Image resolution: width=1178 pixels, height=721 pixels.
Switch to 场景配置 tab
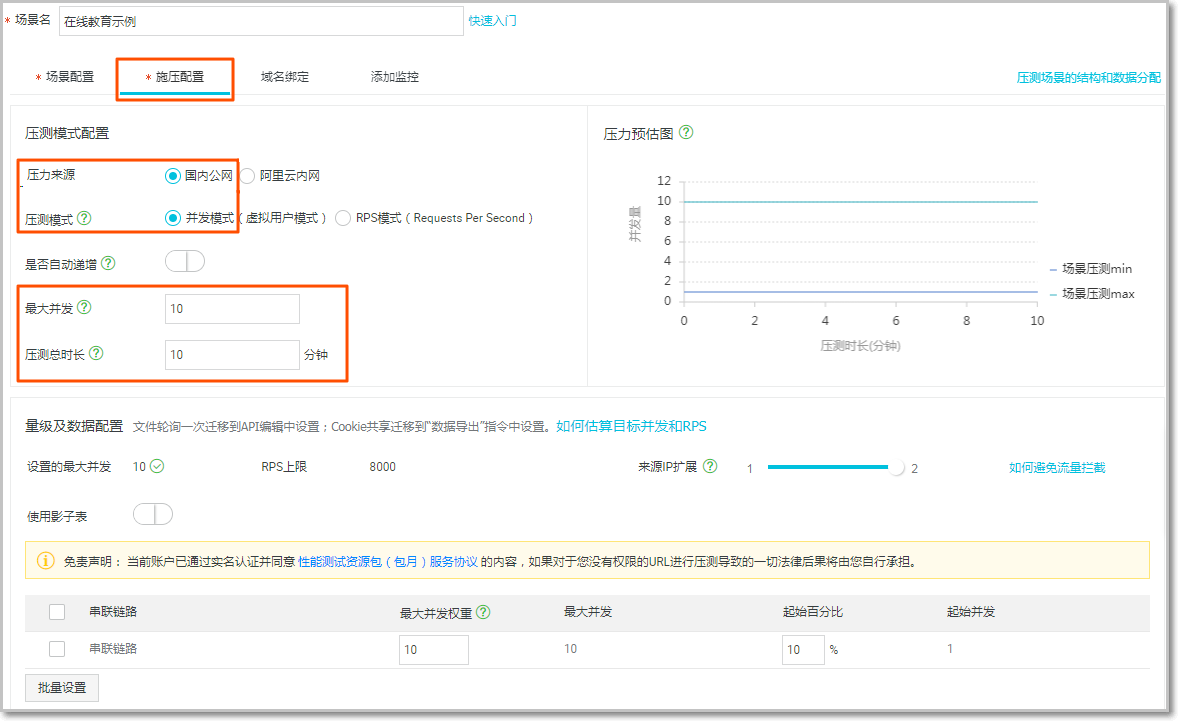tap(65, 77)
